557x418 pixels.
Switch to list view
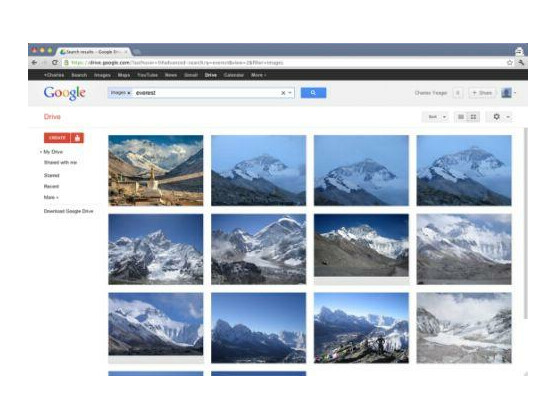click(x=461, y=117)
